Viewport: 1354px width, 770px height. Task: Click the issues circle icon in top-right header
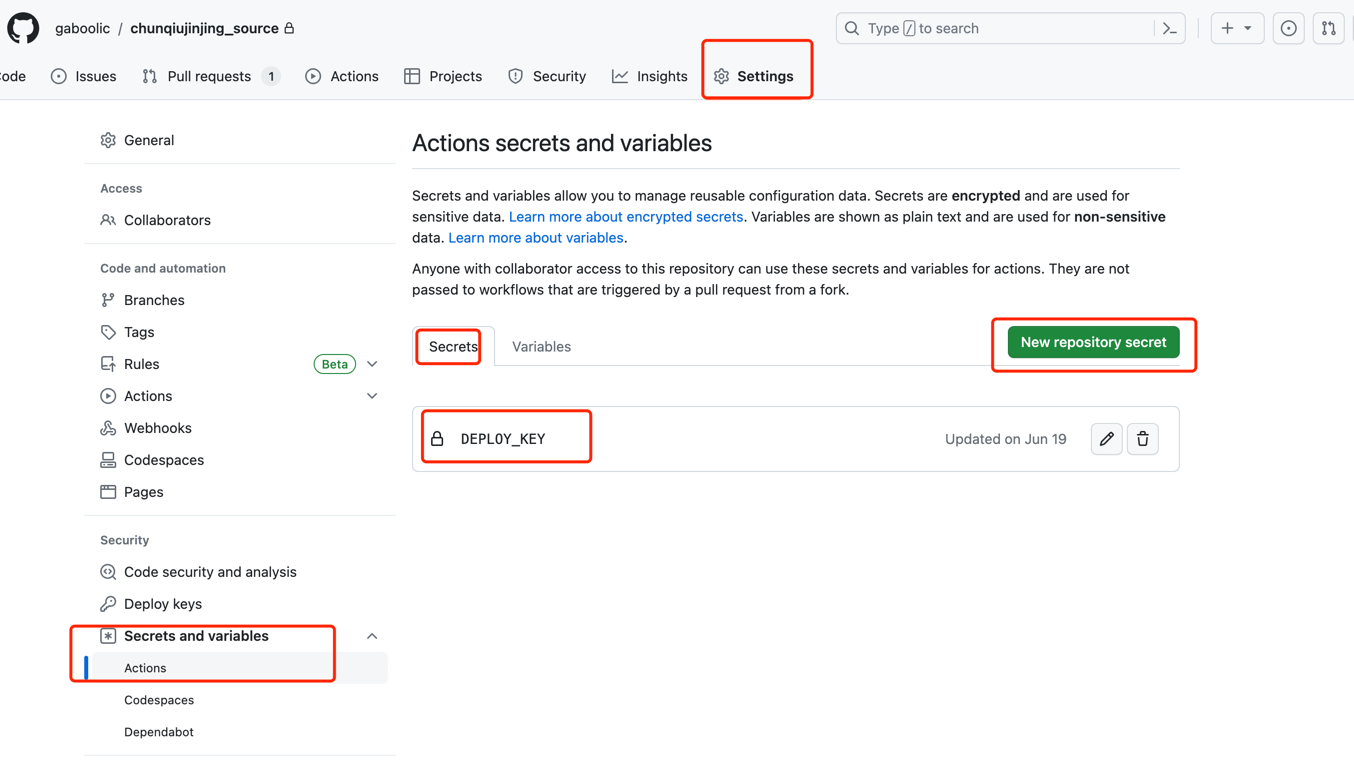[1288, 29]
